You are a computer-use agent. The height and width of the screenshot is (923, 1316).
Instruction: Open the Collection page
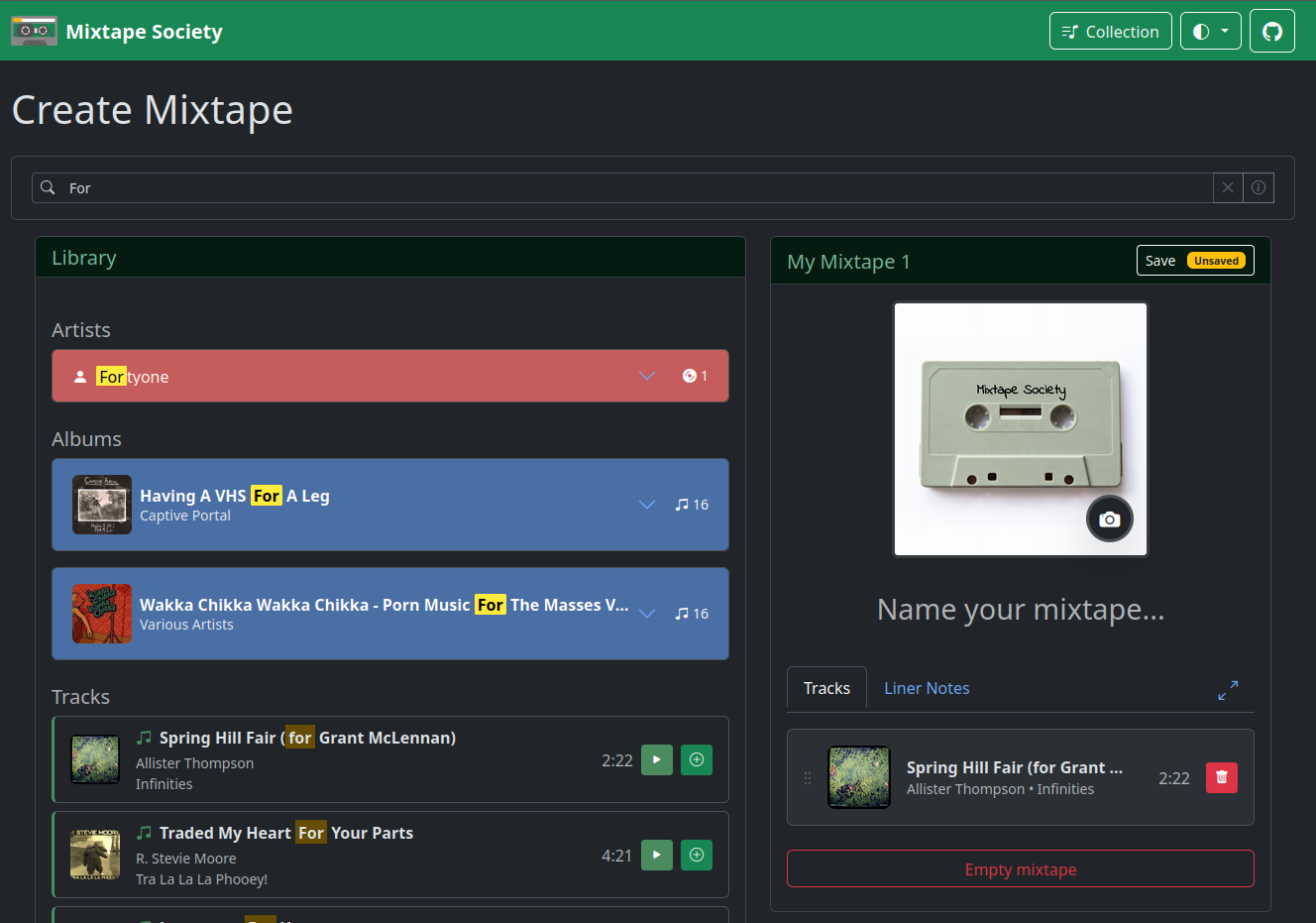click(x=1110, y=32)
